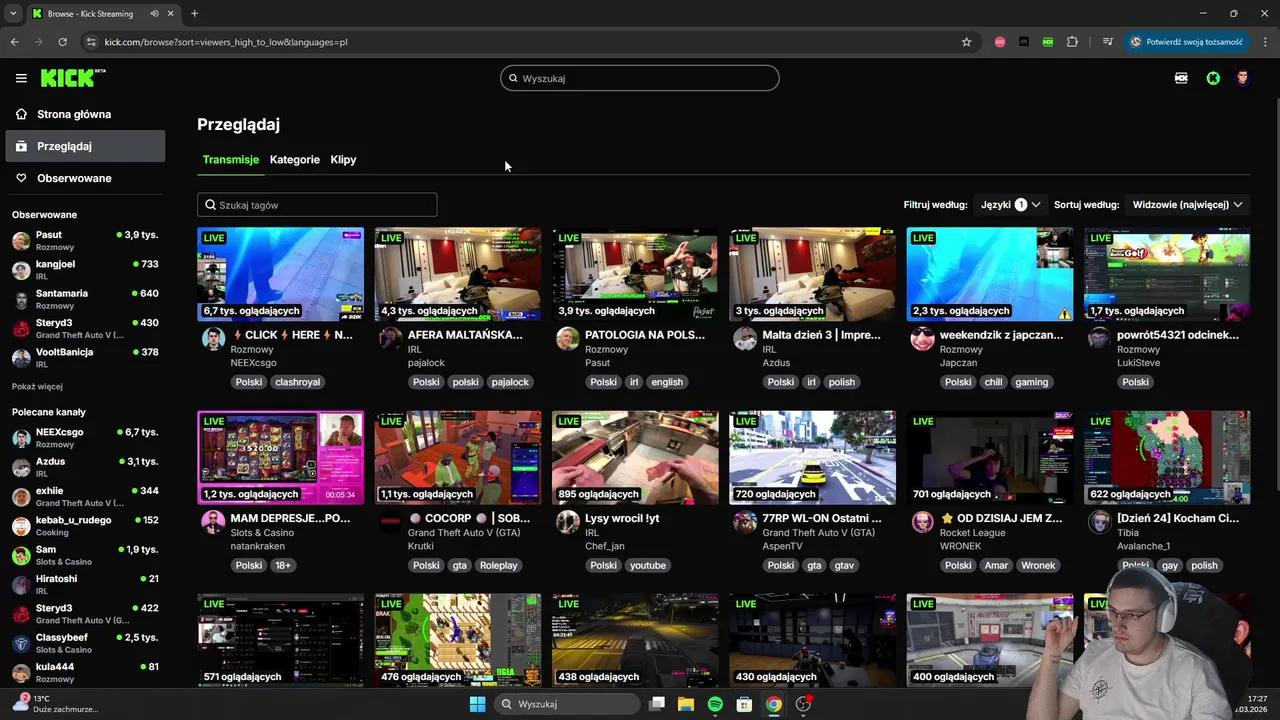The image size is (1280, 720).
Task: Click the NEEXcsgo avatar under first stream
Action: 213,338
